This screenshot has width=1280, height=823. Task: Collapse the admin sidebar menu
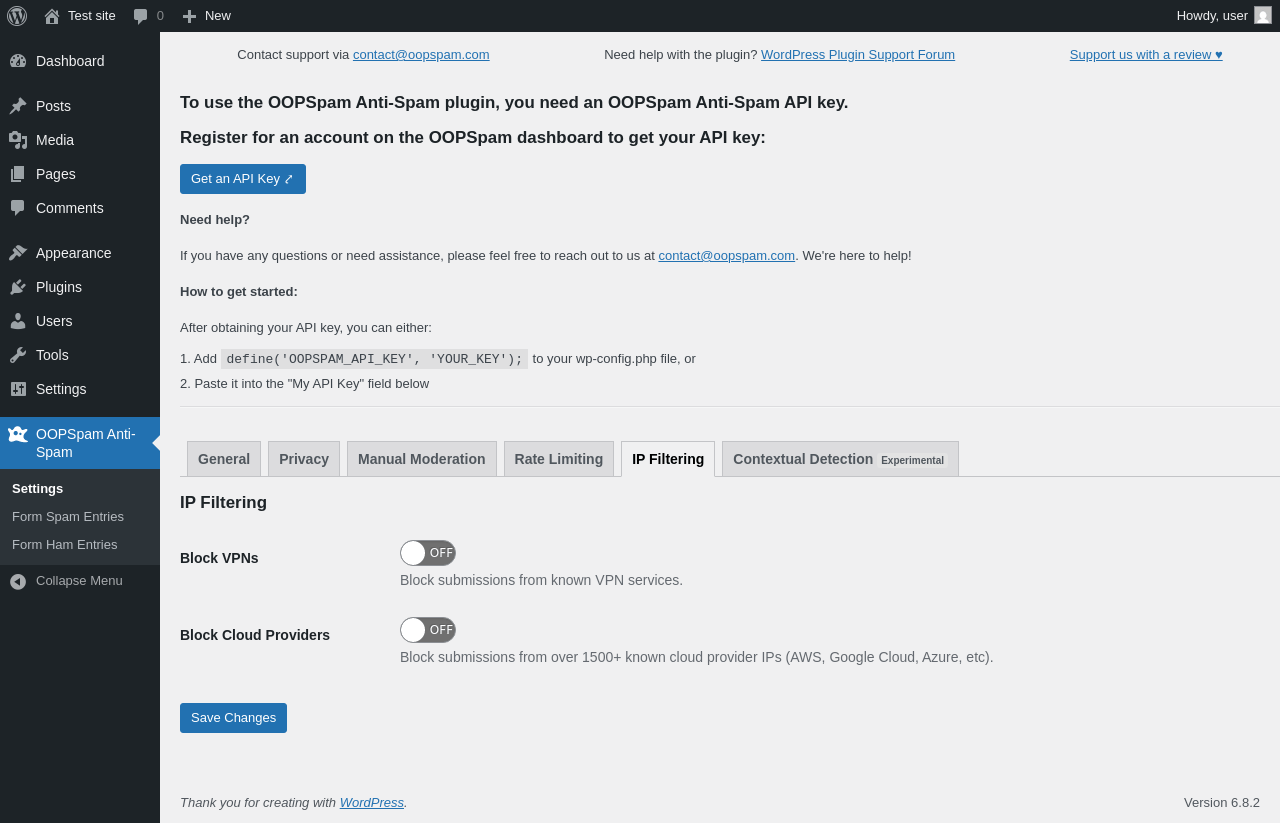66,581
